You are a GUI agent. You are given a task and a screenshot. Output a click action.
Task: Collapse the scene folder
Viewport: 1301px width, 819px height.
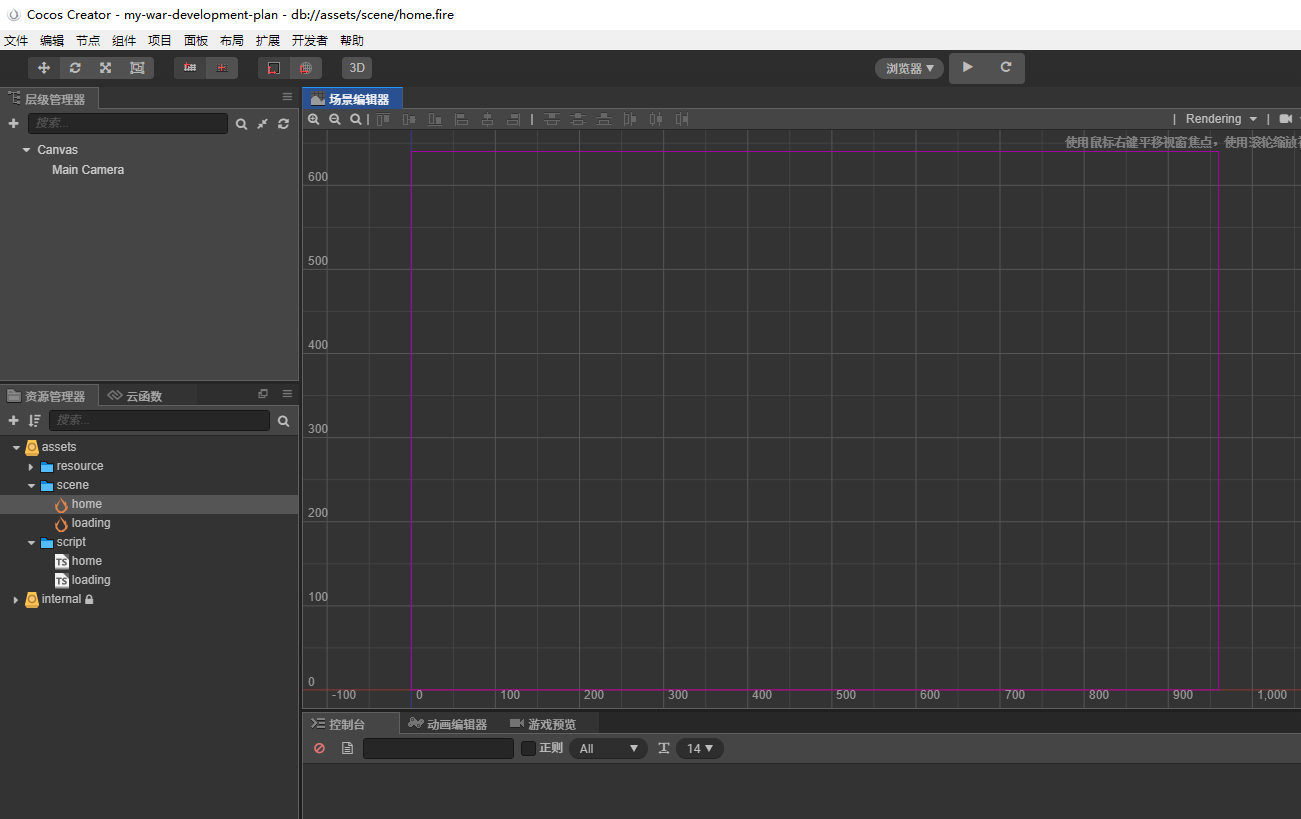31,486
